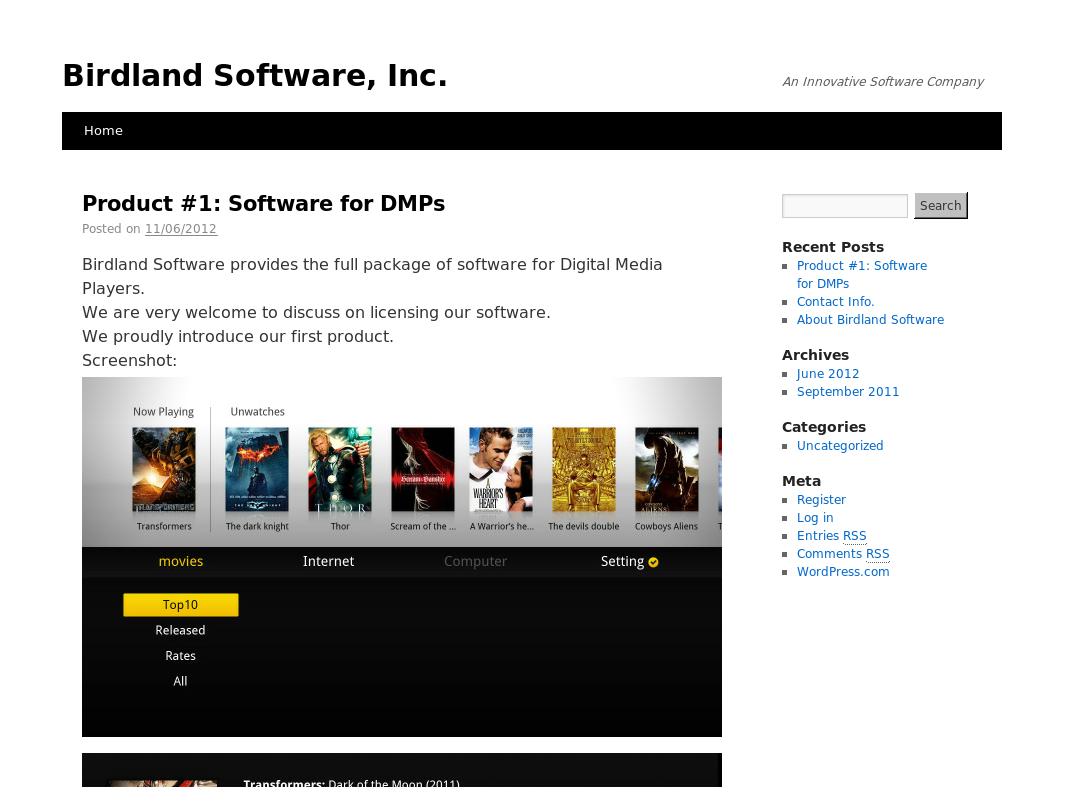The height and width of the screenshot is (787, 1080).
Task: Click the highlighted Top10 button
Action: (x=180, y=605)
